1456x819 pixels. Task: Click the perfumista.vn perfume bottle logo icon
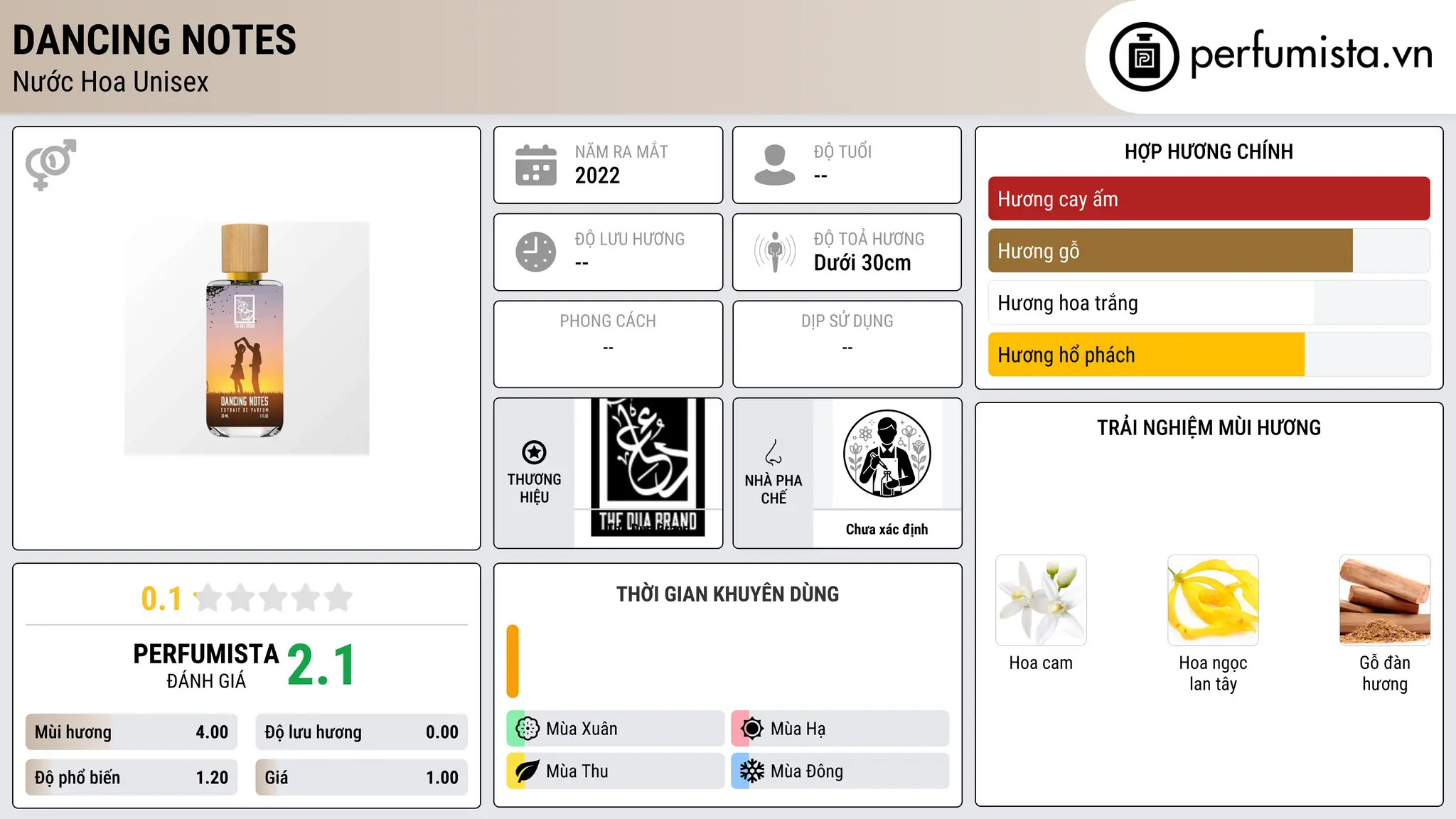point(1144,57)
